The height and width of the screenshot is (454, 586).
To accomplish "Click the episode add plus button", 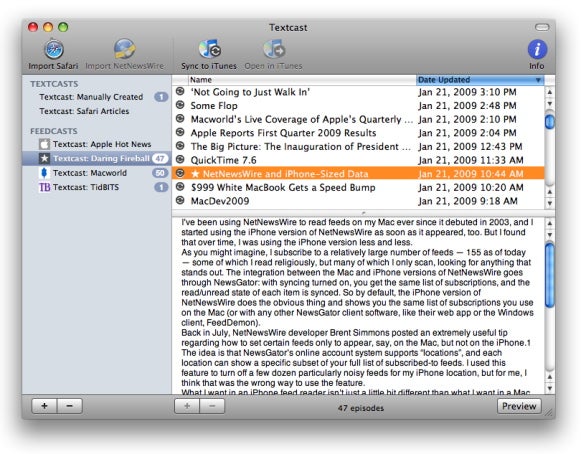I will coord(187,406).
